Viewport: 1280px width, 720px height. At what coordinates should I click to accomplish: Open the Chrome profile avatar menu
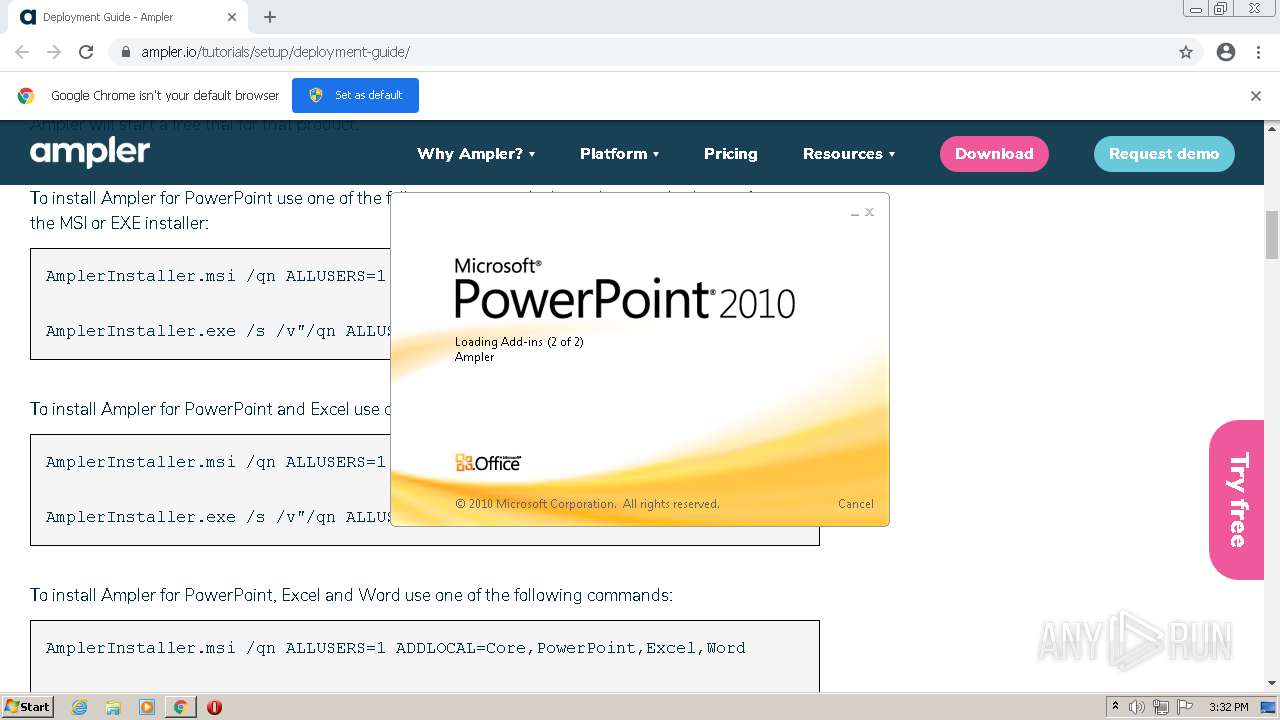[1226, 52]
